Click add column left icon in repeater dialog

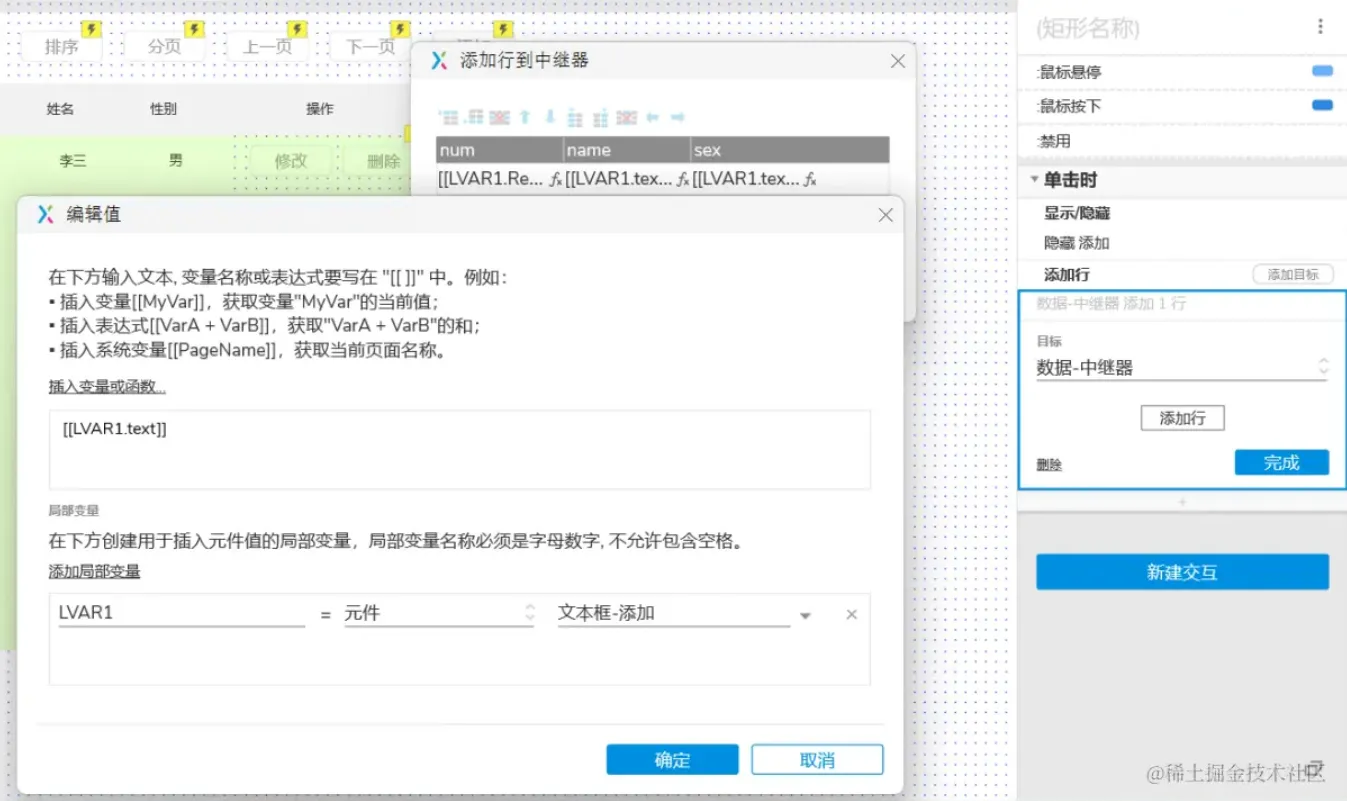point(575,117)
